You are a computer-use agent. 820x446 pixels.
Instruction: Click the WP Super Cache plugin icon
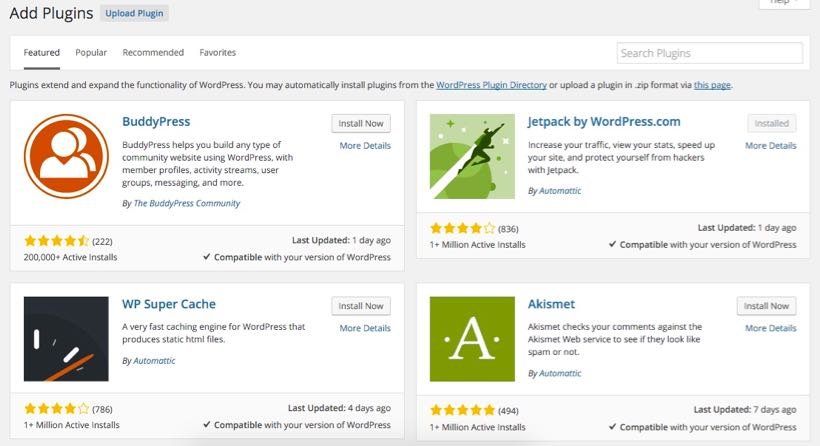tap(66, 339)
